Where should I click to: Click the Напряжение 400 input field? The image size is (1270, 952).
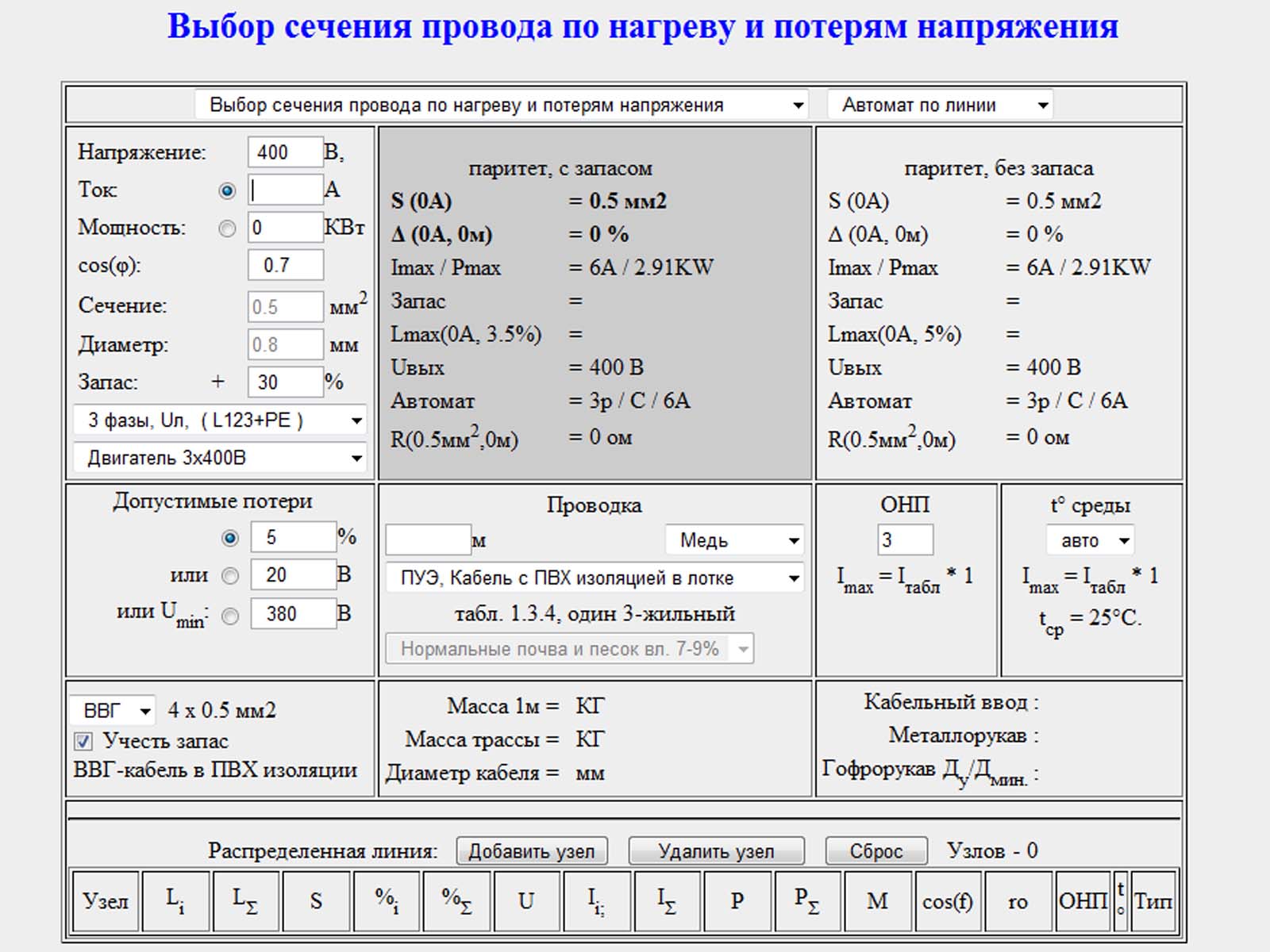[286, 152]
